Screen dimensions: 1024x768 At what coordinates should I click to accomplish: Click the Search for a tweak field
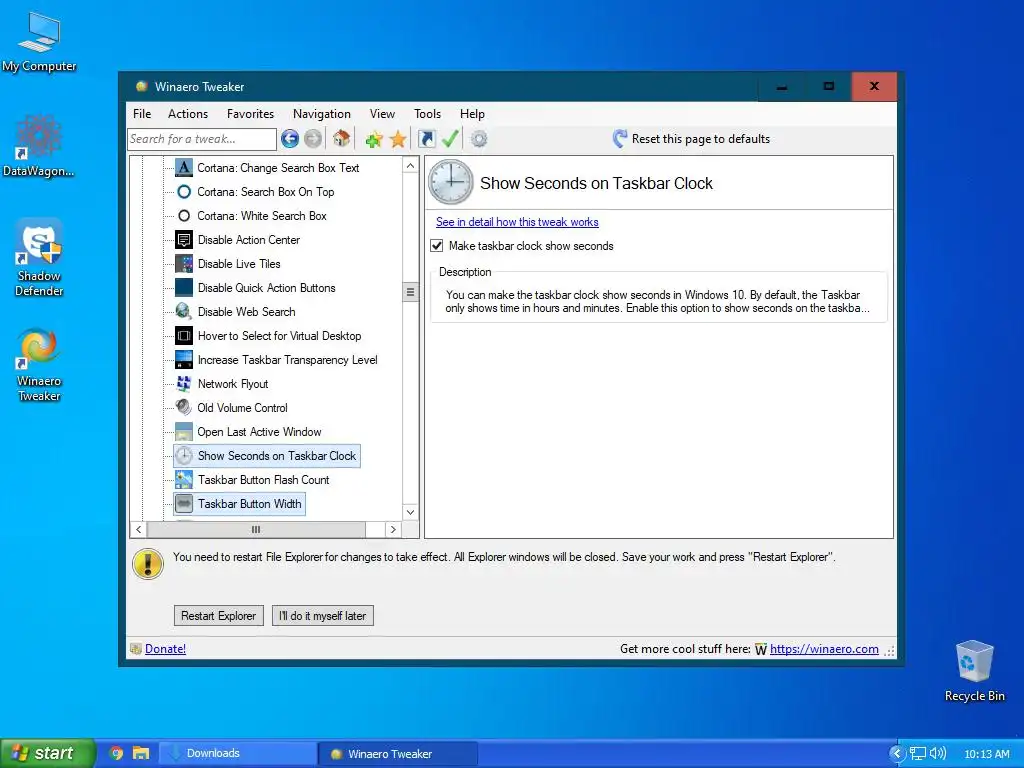(202, 138)
